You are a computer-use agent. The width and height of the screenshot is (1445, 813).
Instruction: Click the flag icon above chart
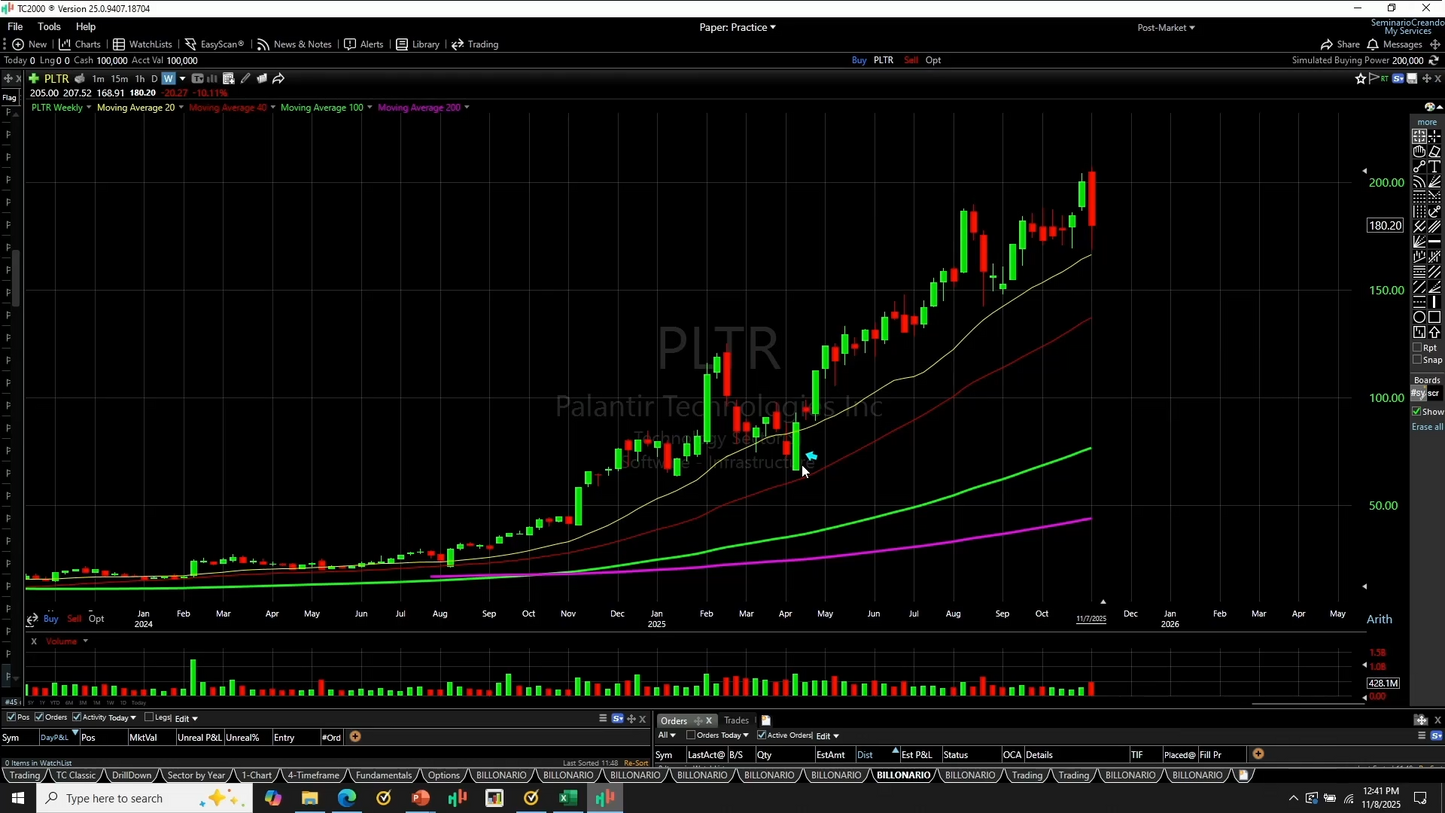pos(1373,79)
